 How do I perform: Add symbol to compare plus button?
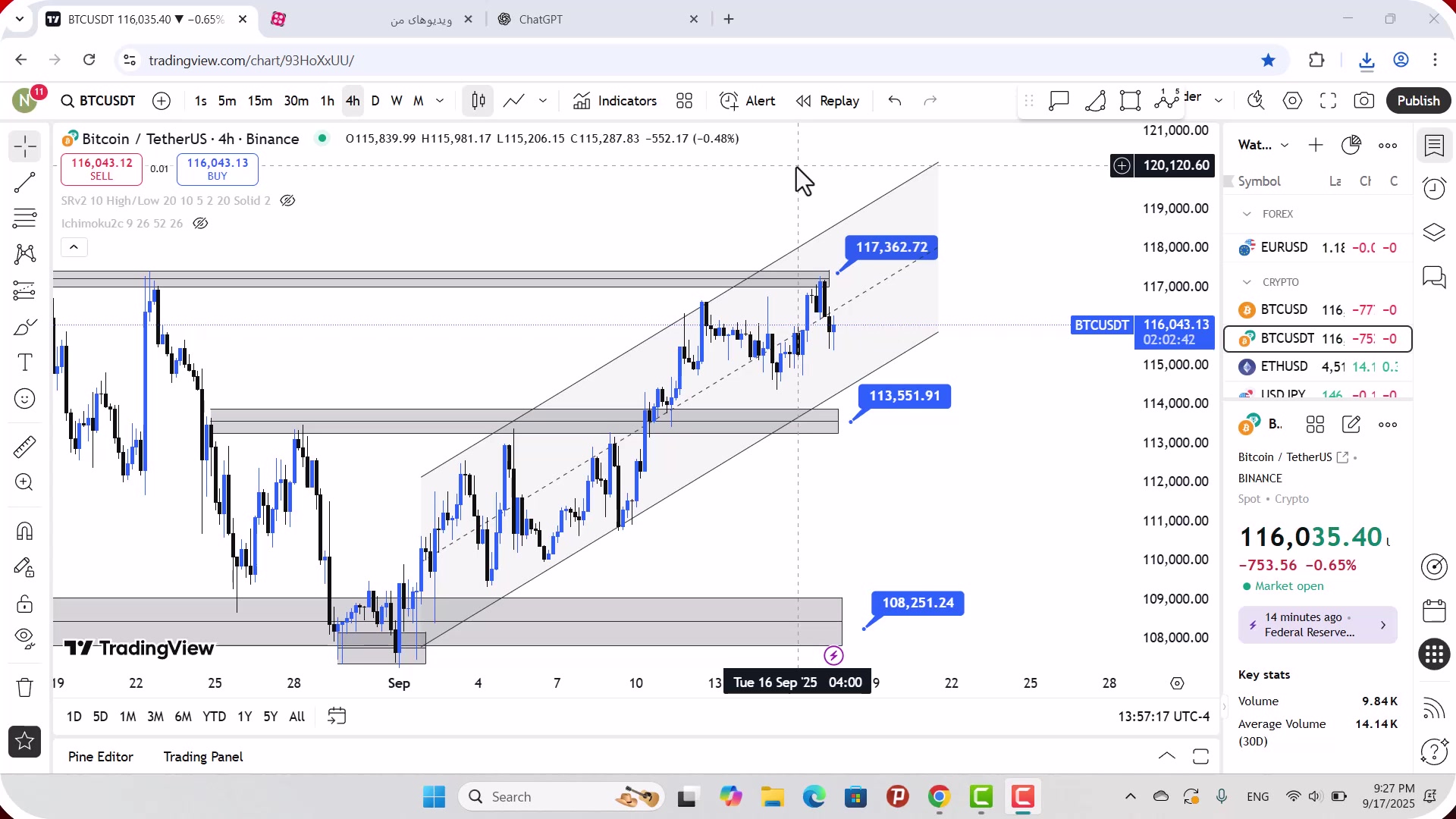click(162, 101)
